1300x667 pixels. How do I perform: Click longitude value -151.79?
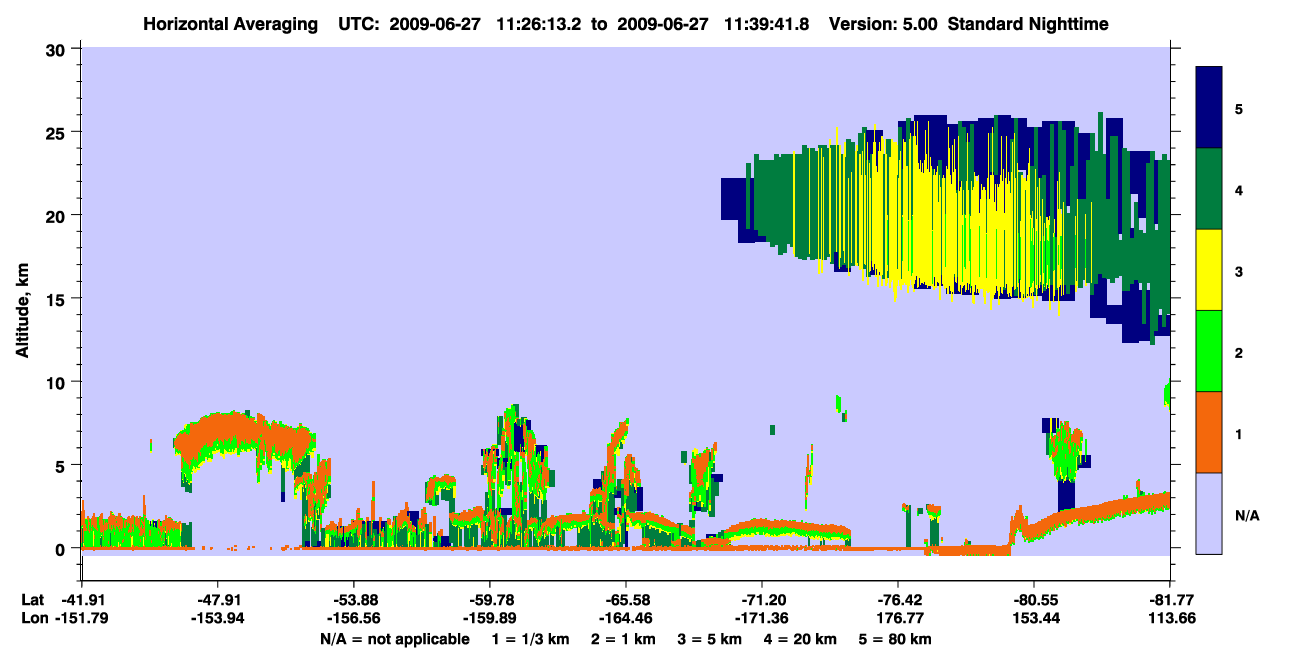pyautogui.click(x=81, y=618)
